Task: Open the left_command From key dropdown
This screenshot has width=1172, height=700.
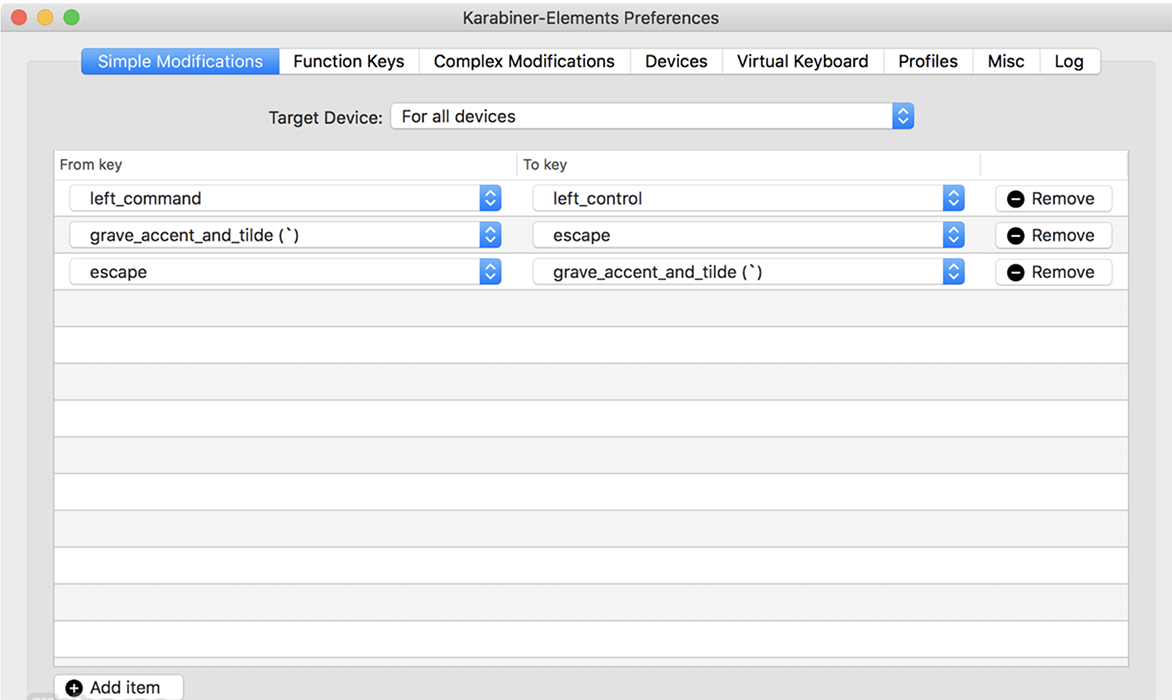Action: pyautogui.click(x=286, y=198)
